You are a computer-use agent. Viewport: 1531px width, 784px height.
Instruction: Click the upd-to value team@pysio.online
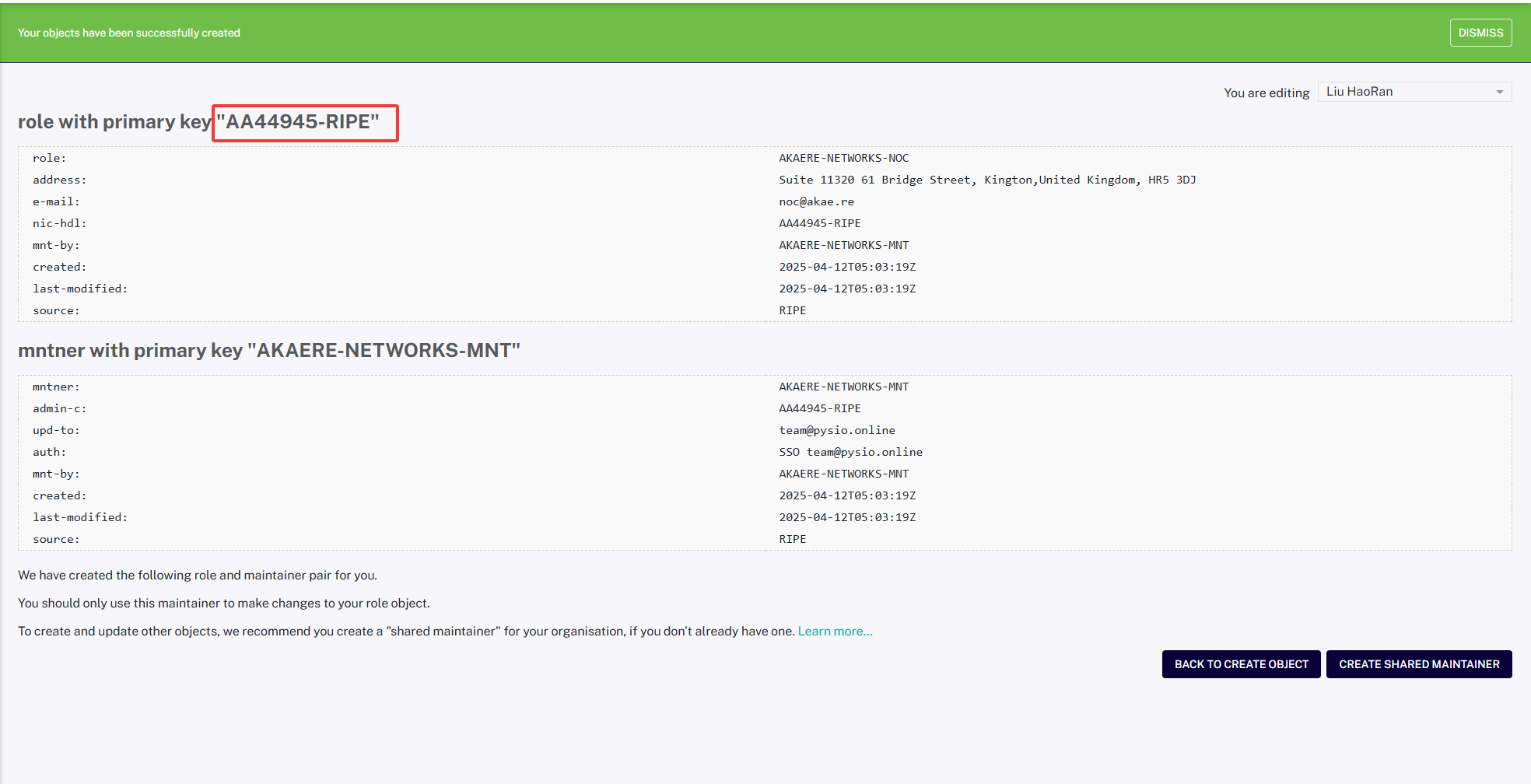tap(836, 430)
